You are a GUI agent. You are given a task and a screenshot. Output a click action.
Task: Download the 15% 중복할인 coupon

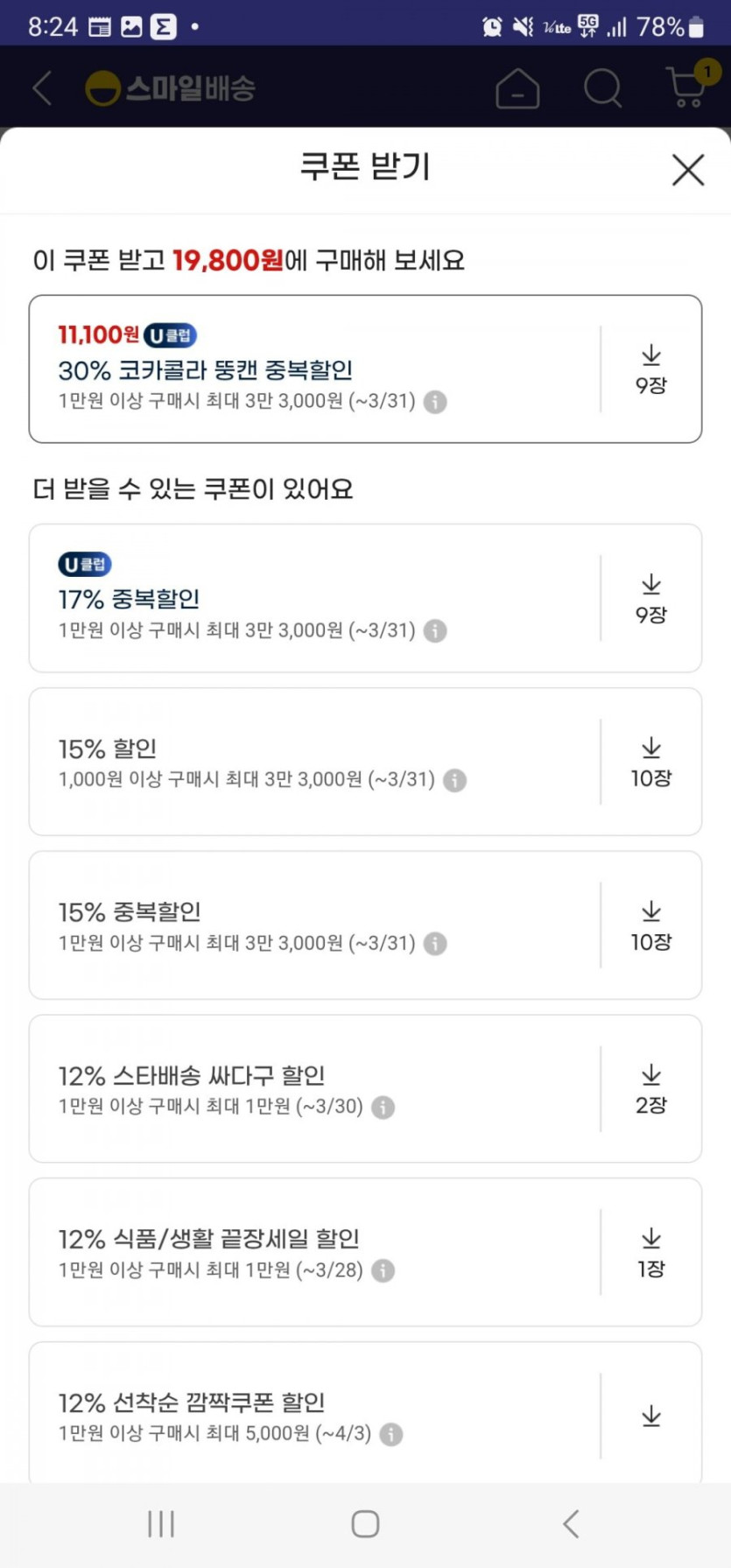(650, 925)
